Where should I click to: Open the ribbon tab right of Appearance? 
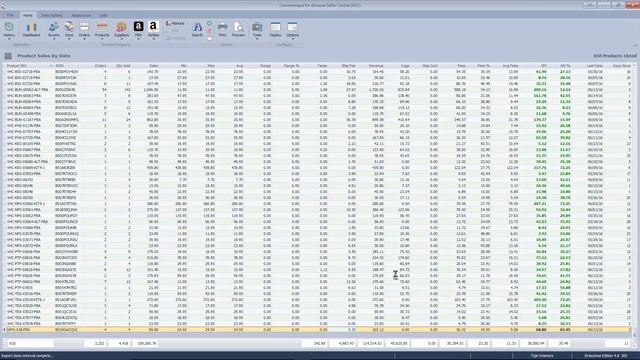103,15
